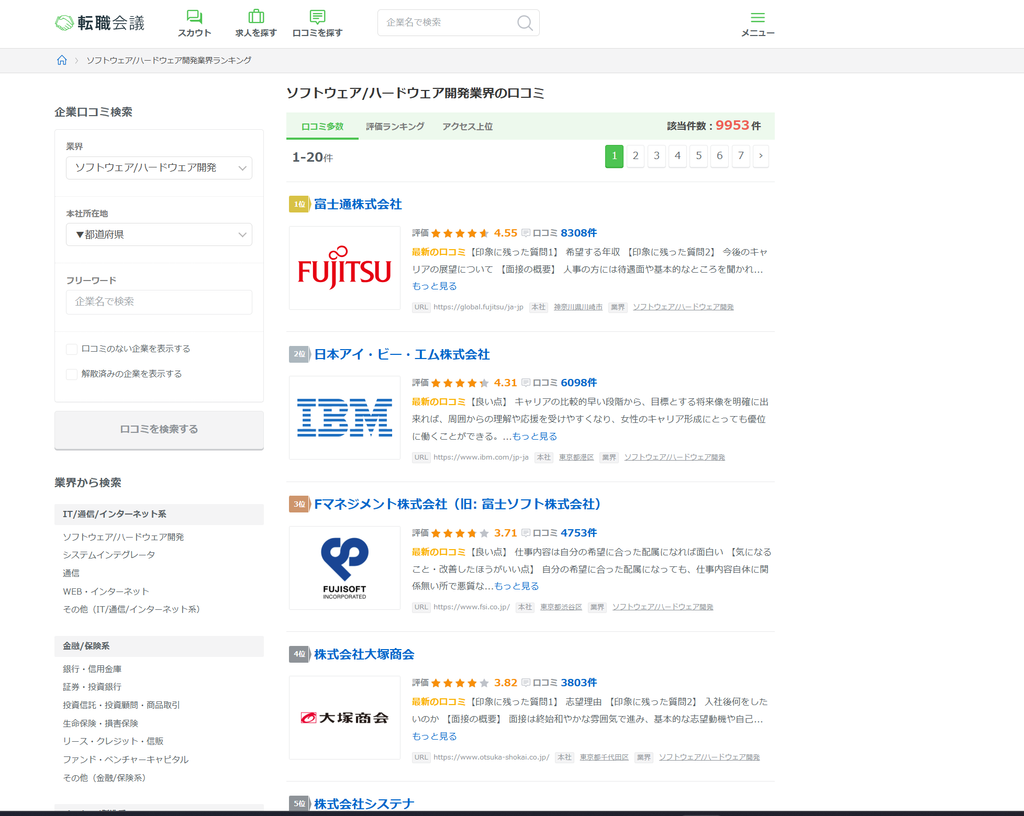1024x816 pixels.
Task: Click 東京都渋谷区 location link
Action: [x=561, y=607]
